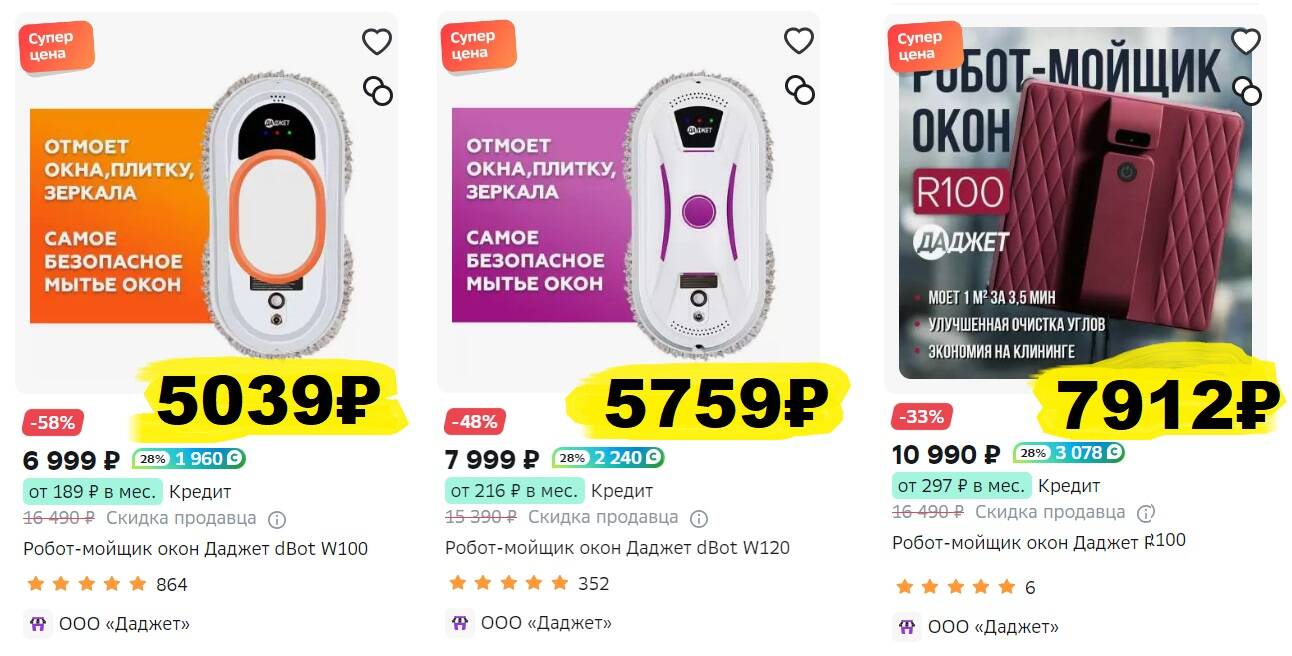Compare the dBot W120 product icon
Viewport: 1292px width, 656px height.
pyautogui.click(x=800, y=90)
